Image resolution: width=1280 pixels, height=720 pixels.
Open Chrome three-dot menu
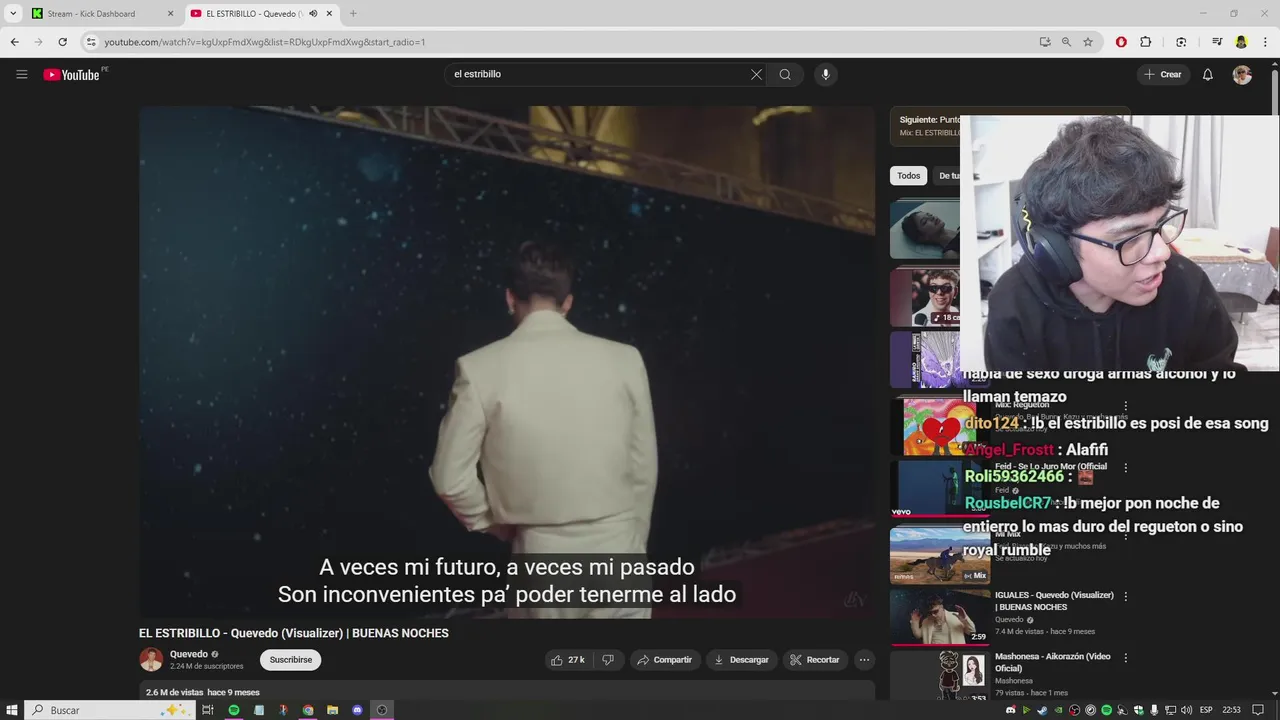pyautogui.click(x=1265, y=42)
